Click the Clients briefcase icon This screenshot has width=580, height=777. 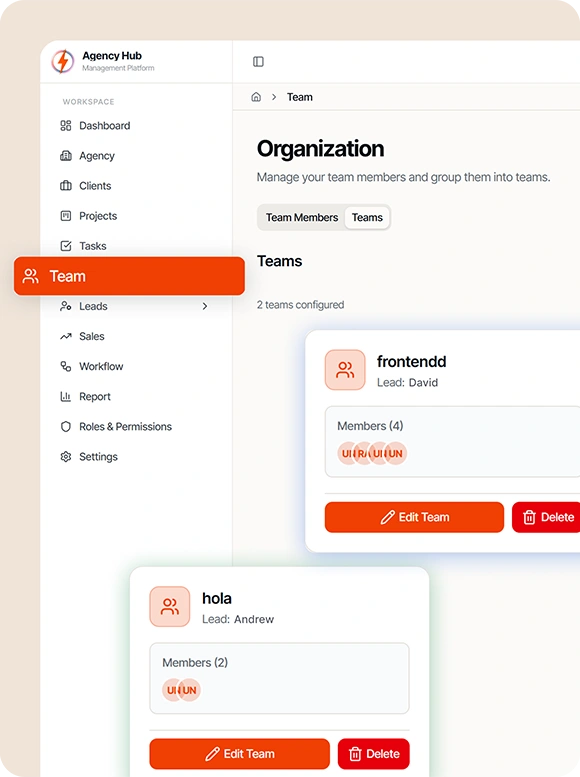tap(65, 186)
